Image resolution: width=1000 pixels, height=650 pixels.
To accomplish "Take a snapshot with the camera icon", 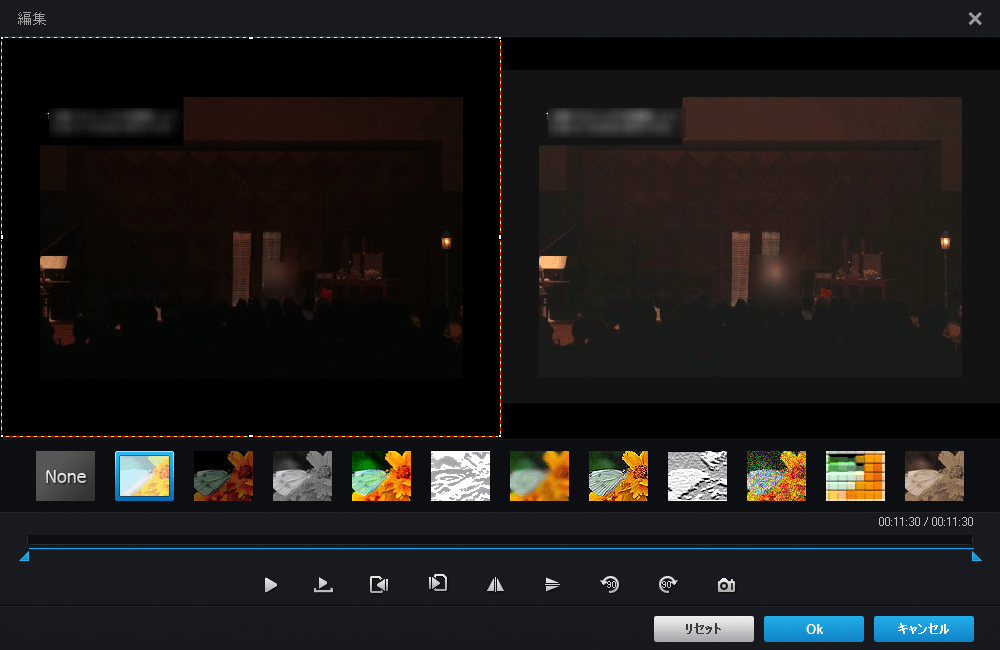I will (x=726, y=585).
